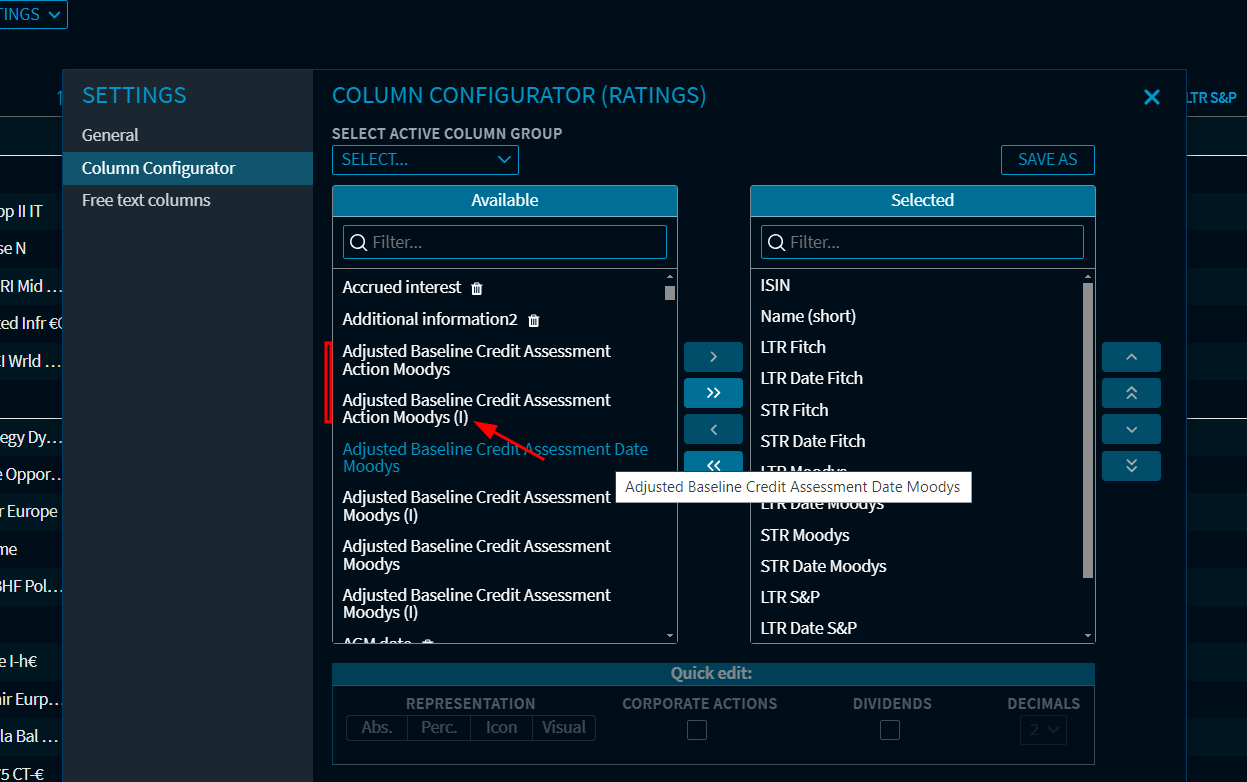Click the Filter field above the Selected list
This screenshot has height=782, width=1247.
(x=921, y=242)
